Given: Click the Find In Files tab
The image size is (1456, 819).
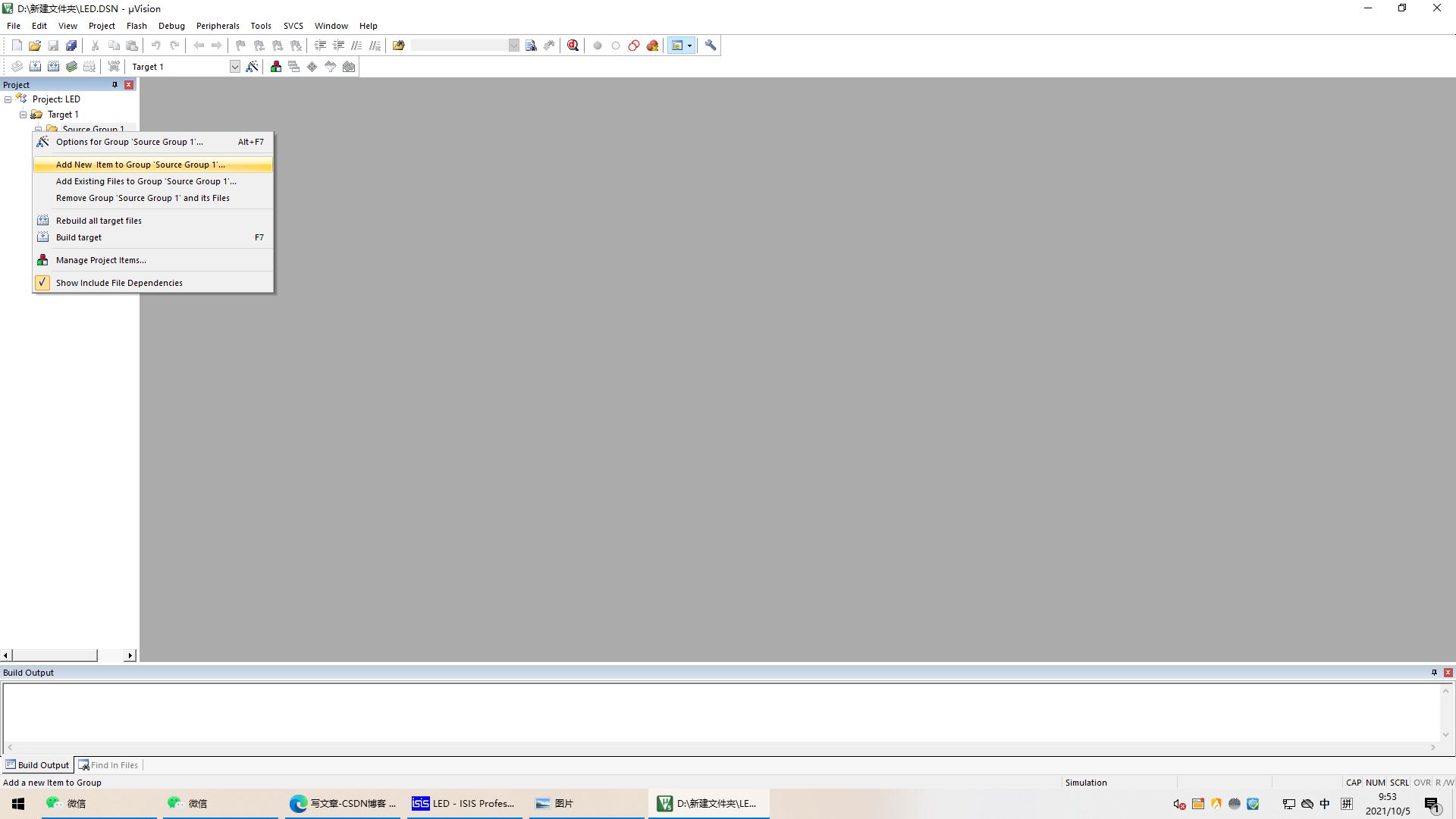Looking at the screenshot, I should (x=114, y=765).
